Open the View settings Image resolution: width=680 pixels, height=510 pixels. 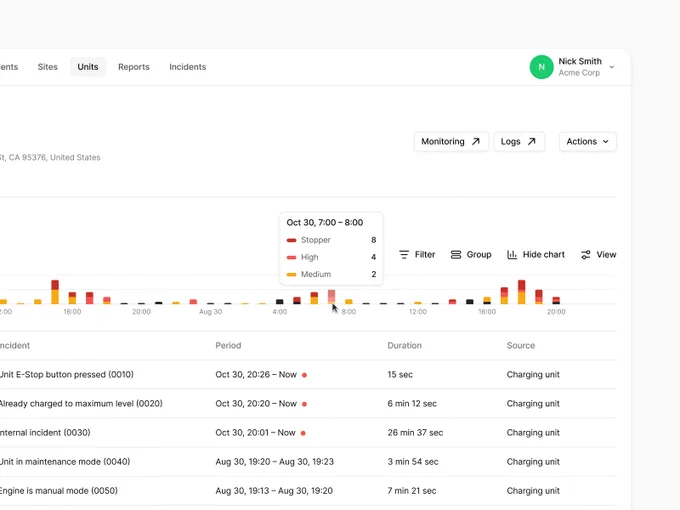pyautogui.click(x=598, y=255)
